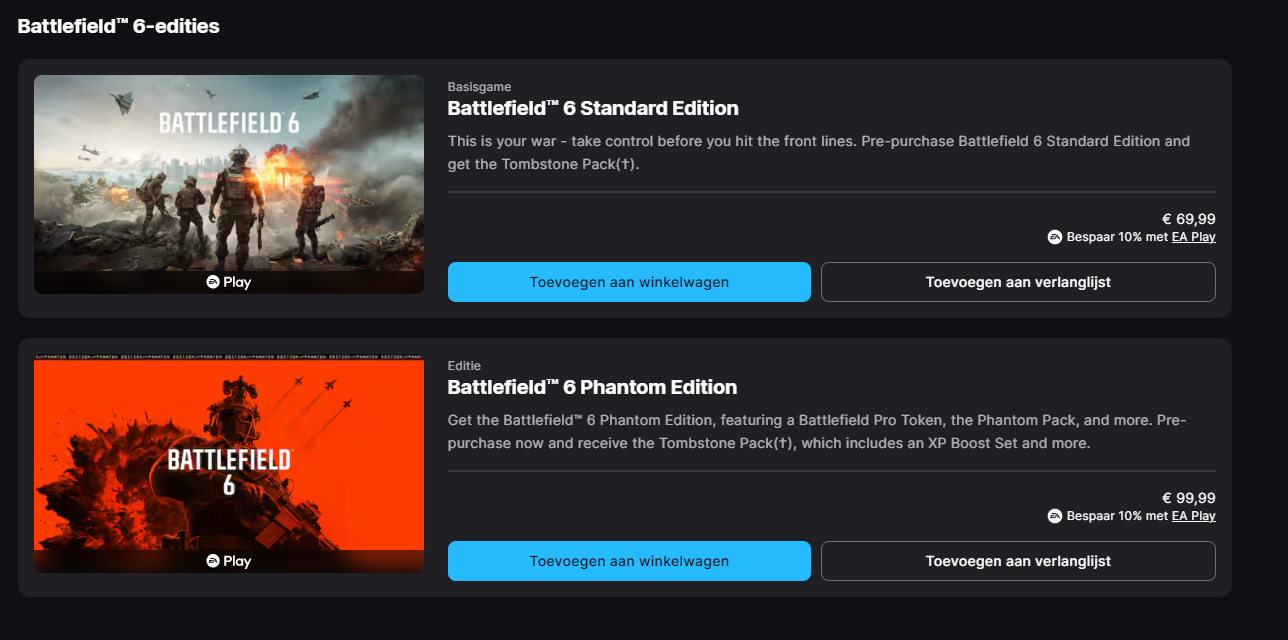Screen dimensions: 1288x640
Task: Click the Battlefield 6-edities heading
Action: click(119, 27)
